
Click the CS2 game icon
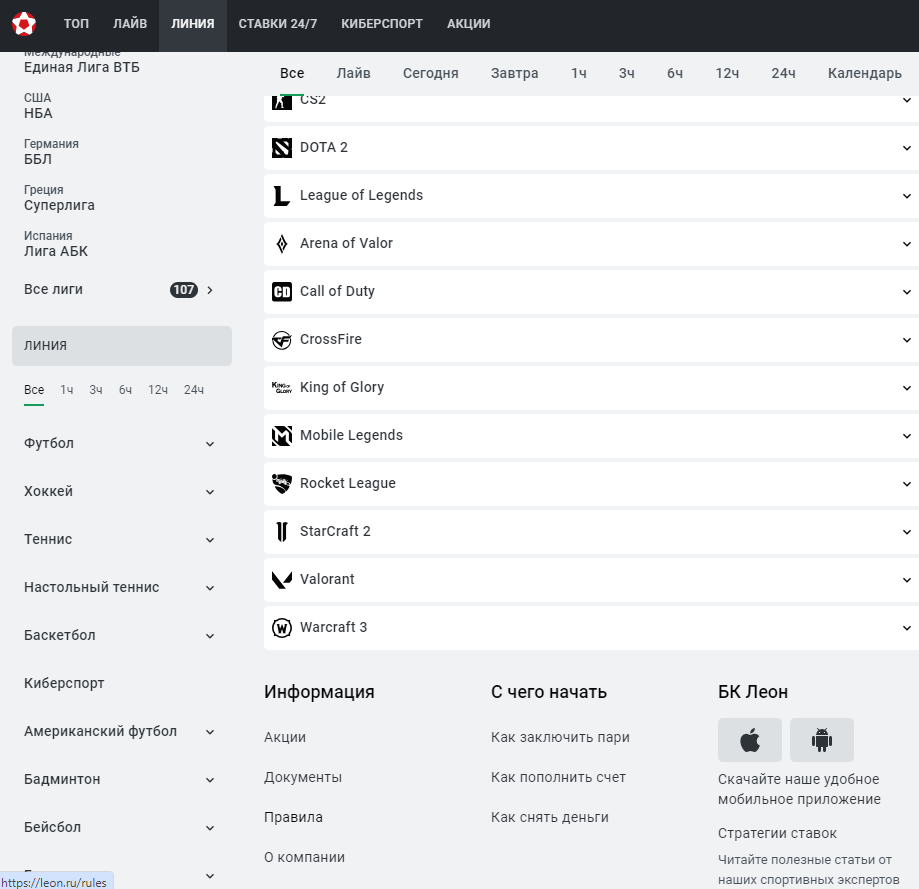(x=282, y=103)
